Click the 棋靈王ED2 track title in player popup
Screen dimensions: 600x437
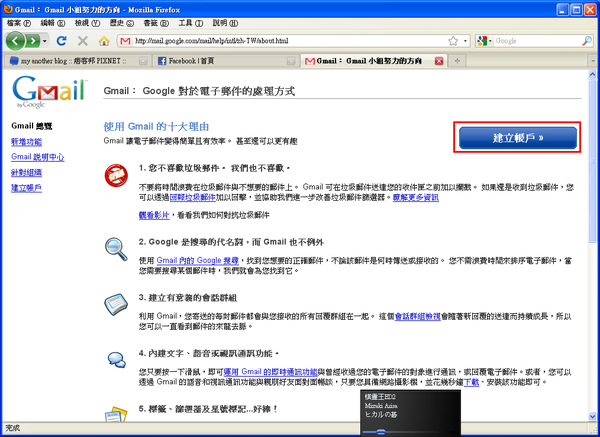380,397
